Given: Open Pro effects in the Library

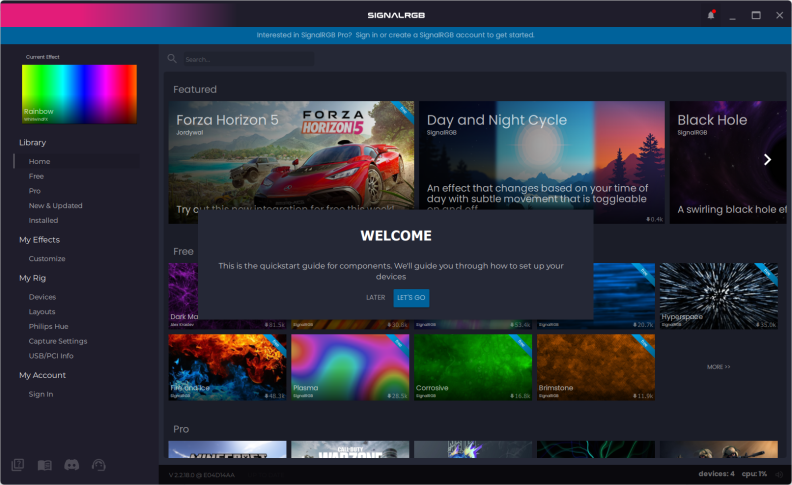Looking at the screenshot, I should point(34,190).
